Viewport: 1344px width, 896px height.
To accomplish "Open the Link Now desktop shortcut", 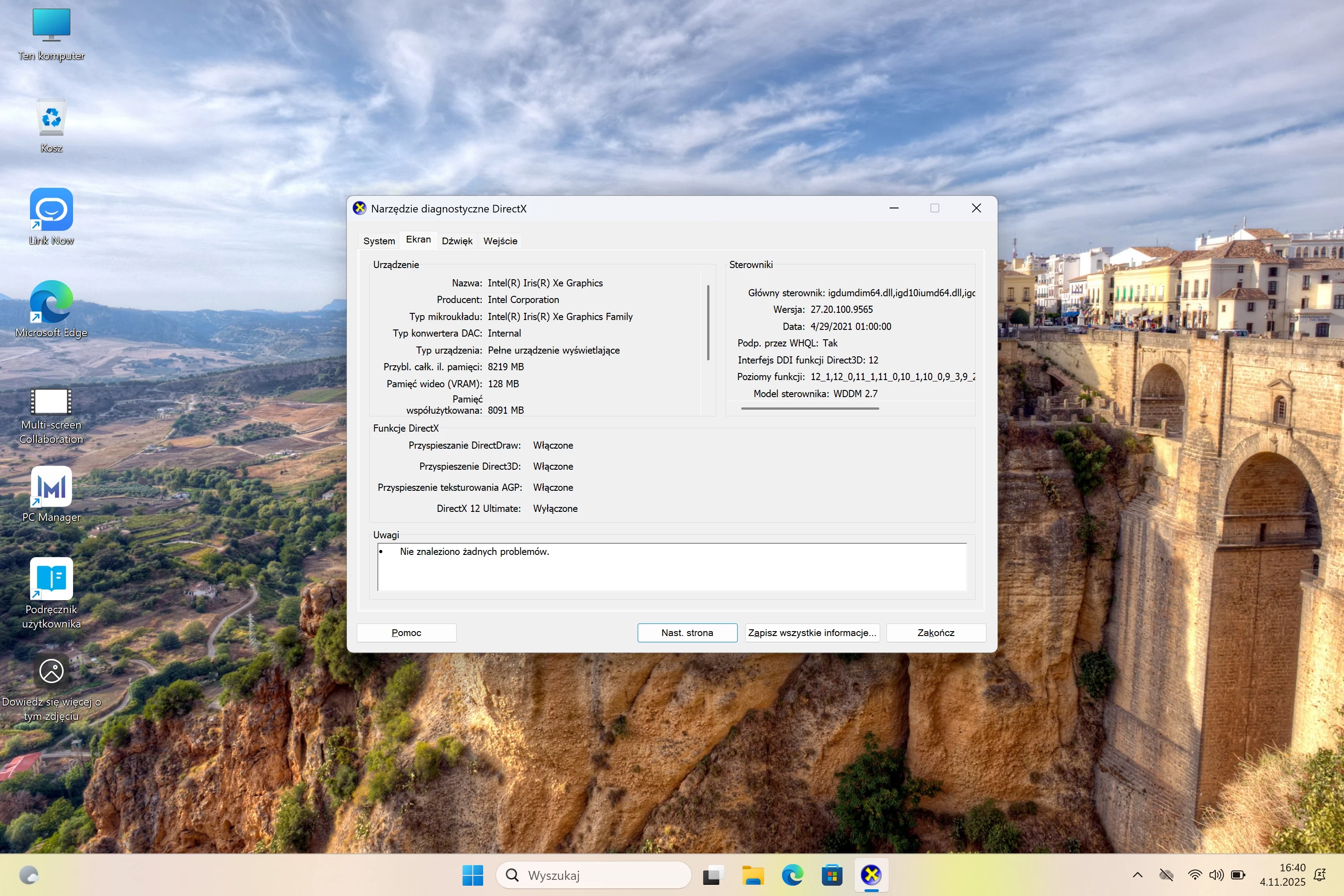I will [52, 210].
